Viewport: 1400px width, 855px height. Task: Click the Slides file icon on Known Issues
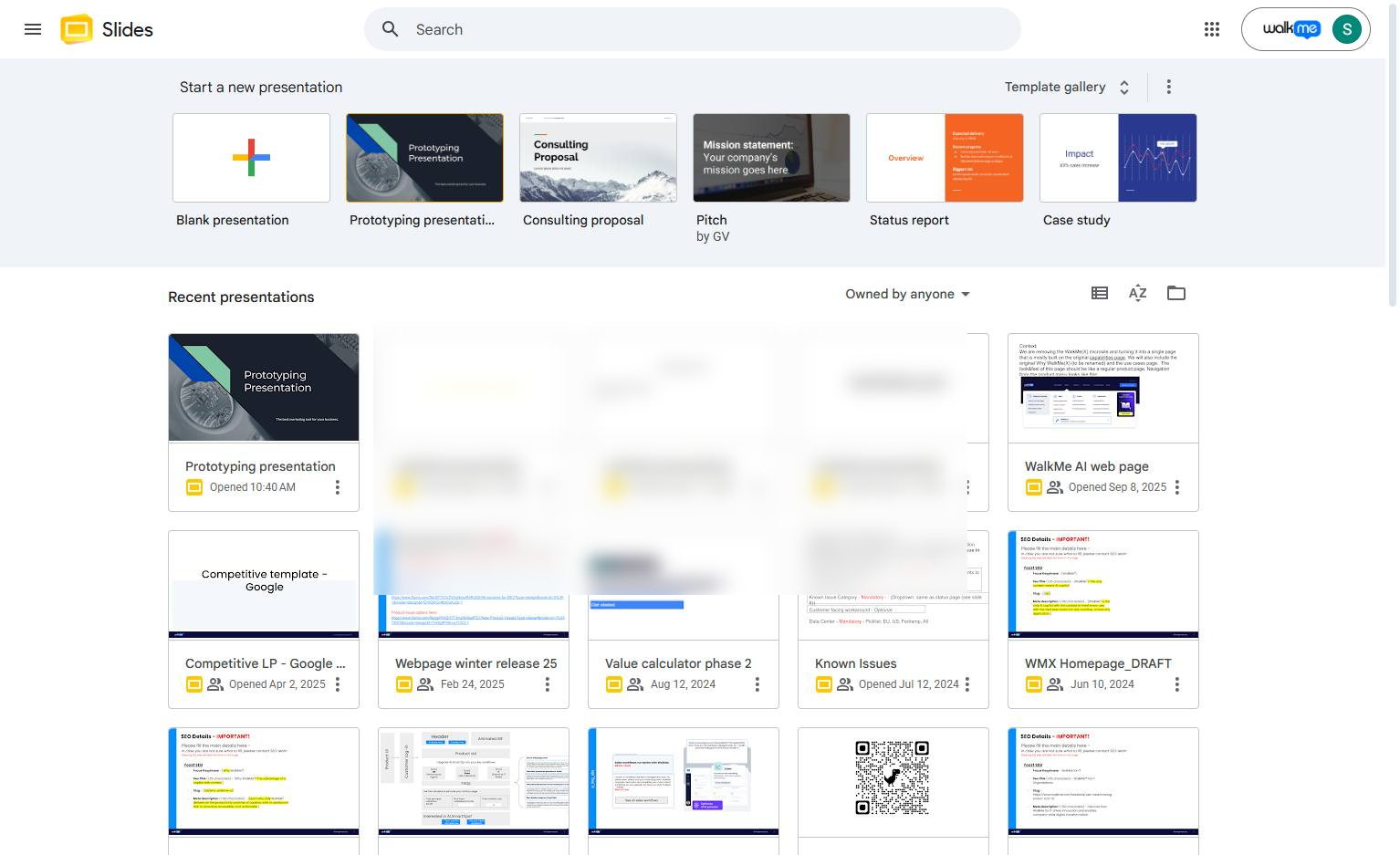tap(824, 684)
